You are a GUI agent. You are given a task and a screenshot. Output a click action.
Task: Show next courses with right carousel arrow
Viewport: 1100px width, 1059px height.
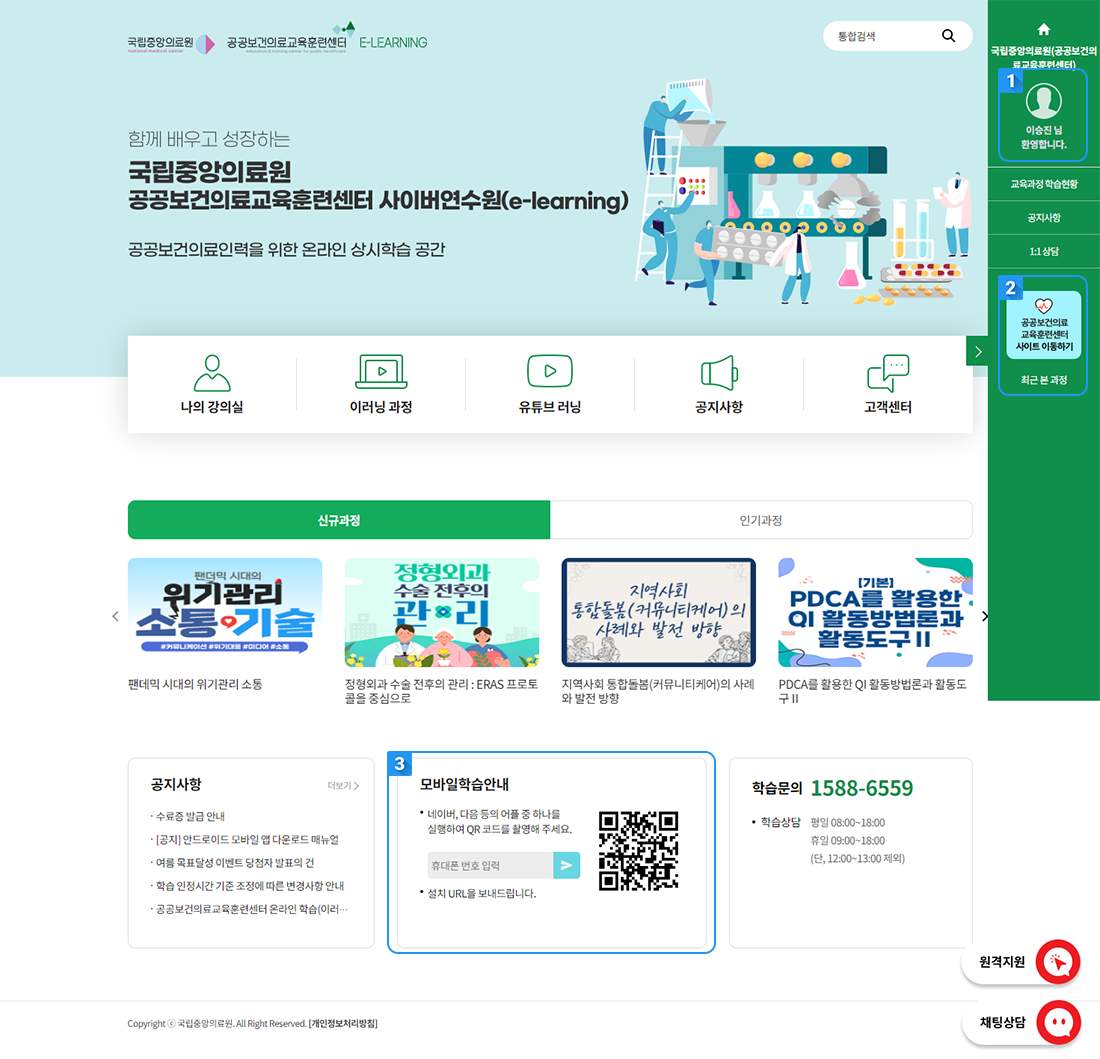click(x=985, y=616)
